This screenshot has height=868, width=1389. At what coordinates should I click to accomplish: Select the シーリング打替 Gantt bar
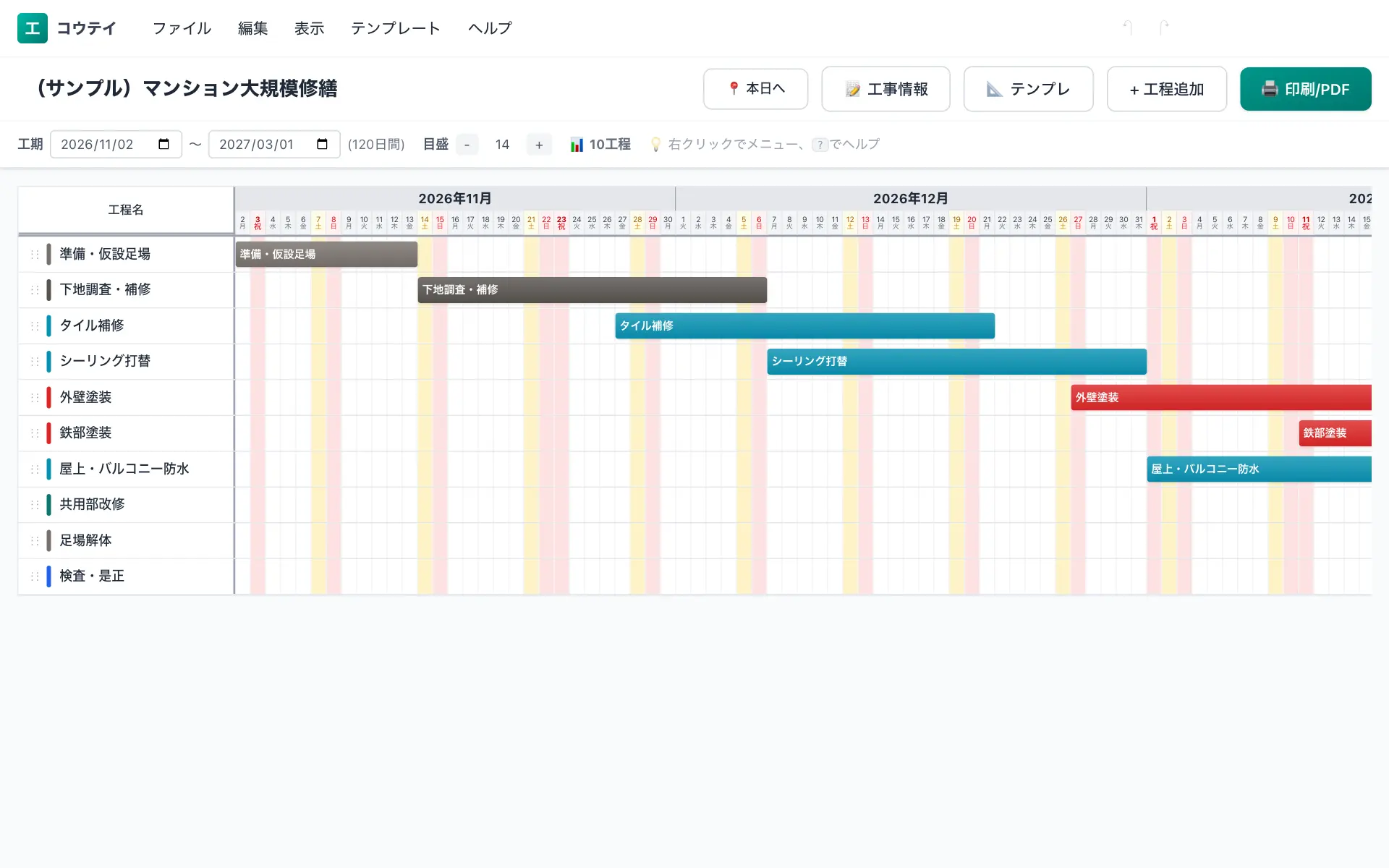[x=957, y=361]
